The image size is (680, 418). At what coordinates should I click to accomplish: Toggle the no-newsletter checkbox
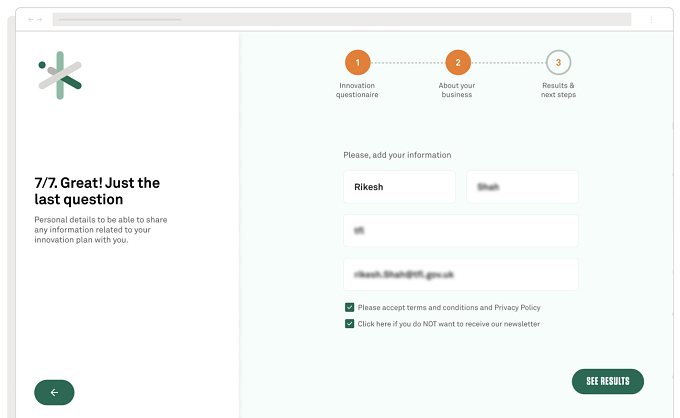(x=350, y=324)
